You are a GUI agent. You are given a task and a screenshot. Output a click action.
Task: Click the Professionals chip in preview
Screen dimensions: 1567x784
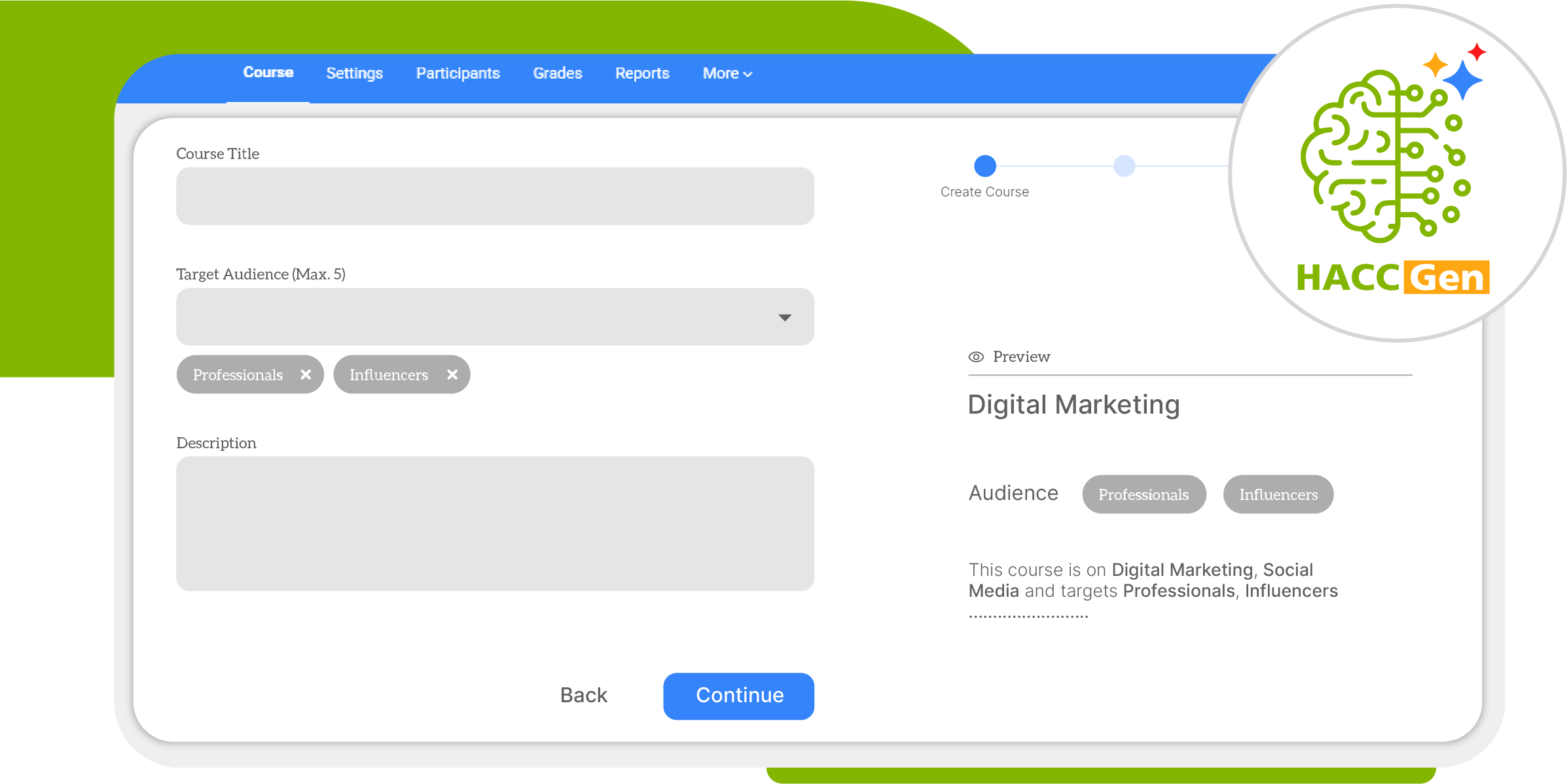point(1144,494)
